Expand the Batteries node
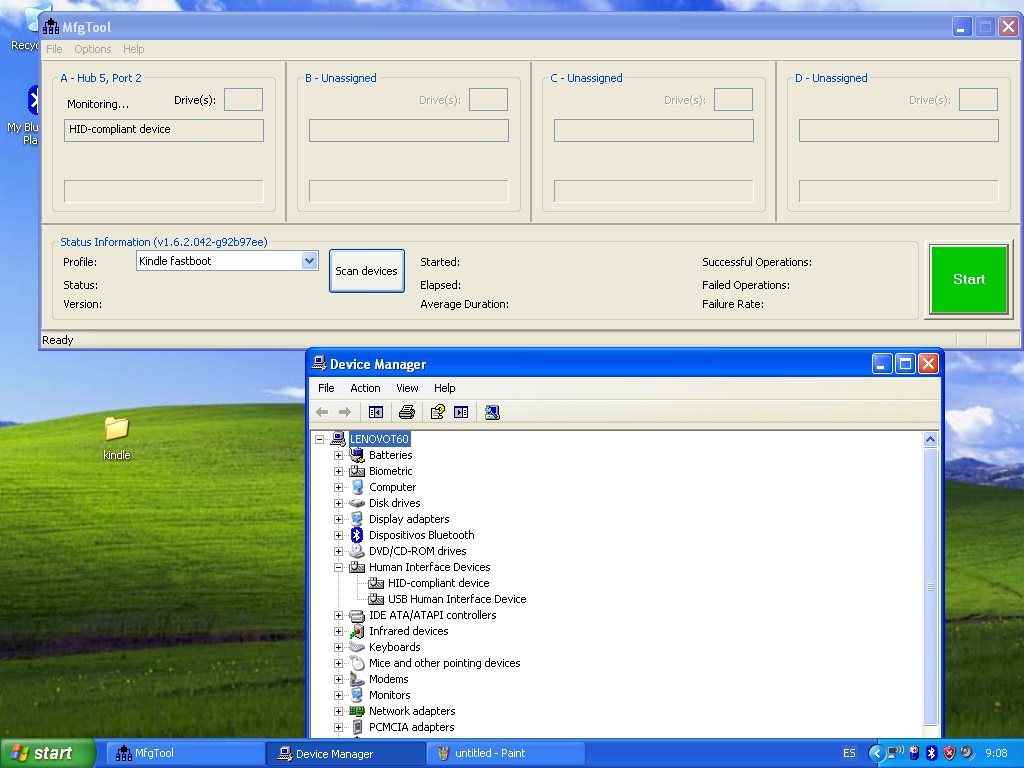Screen dimensions: 1024x768 click(x=338, y=455)
